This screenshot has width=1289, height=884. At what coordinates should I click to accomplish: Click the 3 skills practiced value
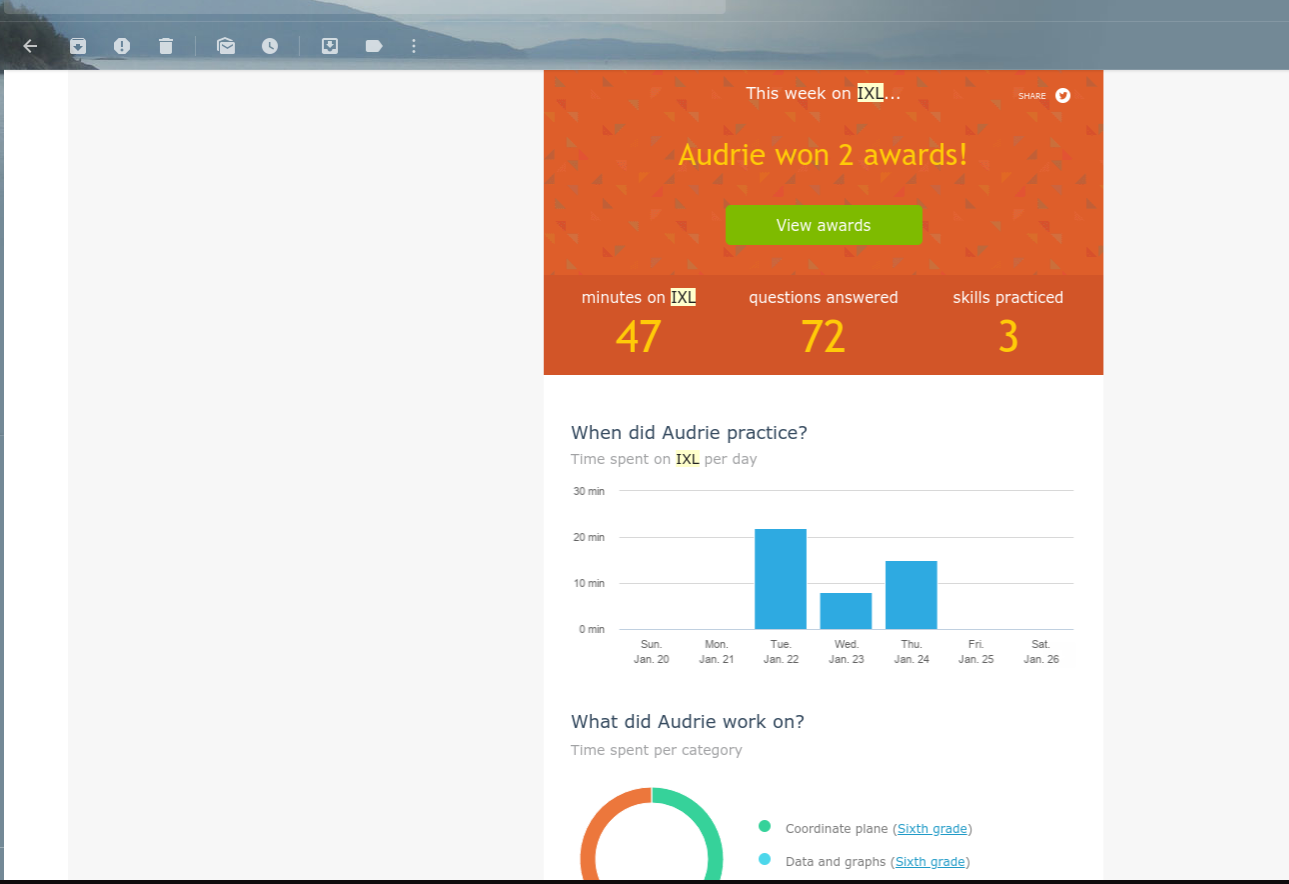pos(1008,337)
